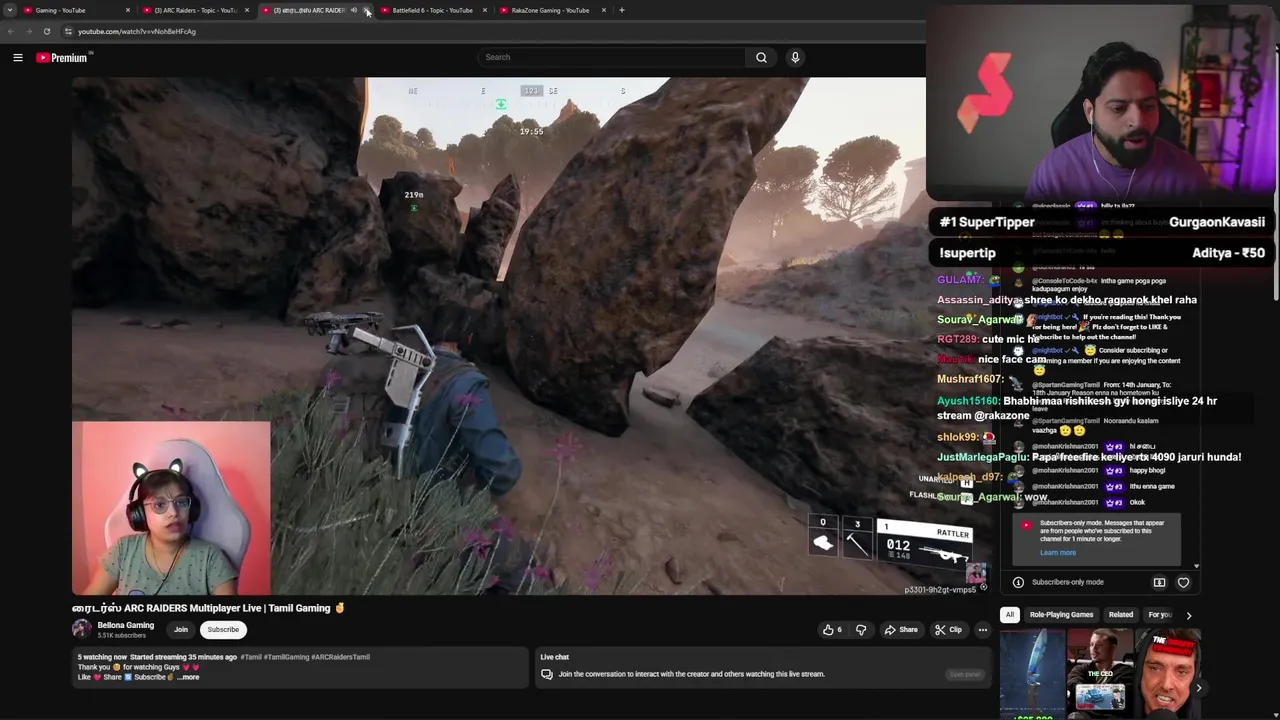Viewport: 1280px width, 720px height.
Task: Open THE CEO video thumbnail
Action: point(1098,674)
